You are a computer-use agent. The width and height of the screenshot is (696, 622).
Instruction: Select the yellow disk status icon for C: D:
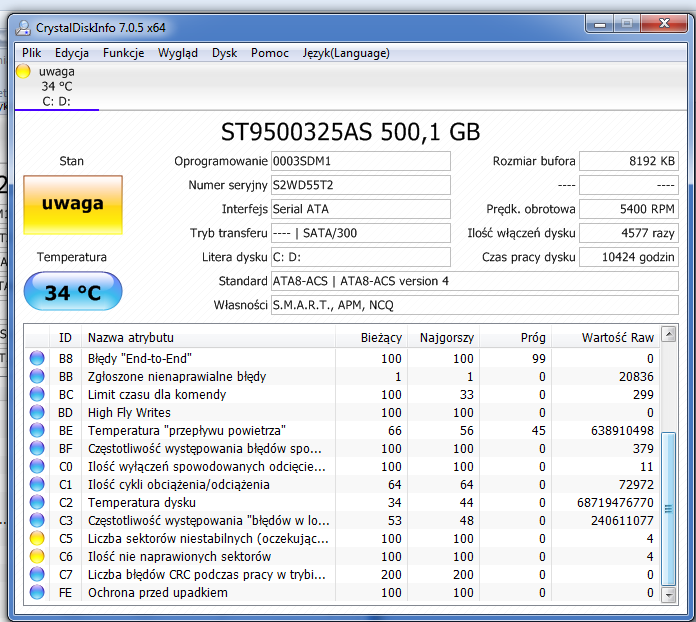(23, 71)
